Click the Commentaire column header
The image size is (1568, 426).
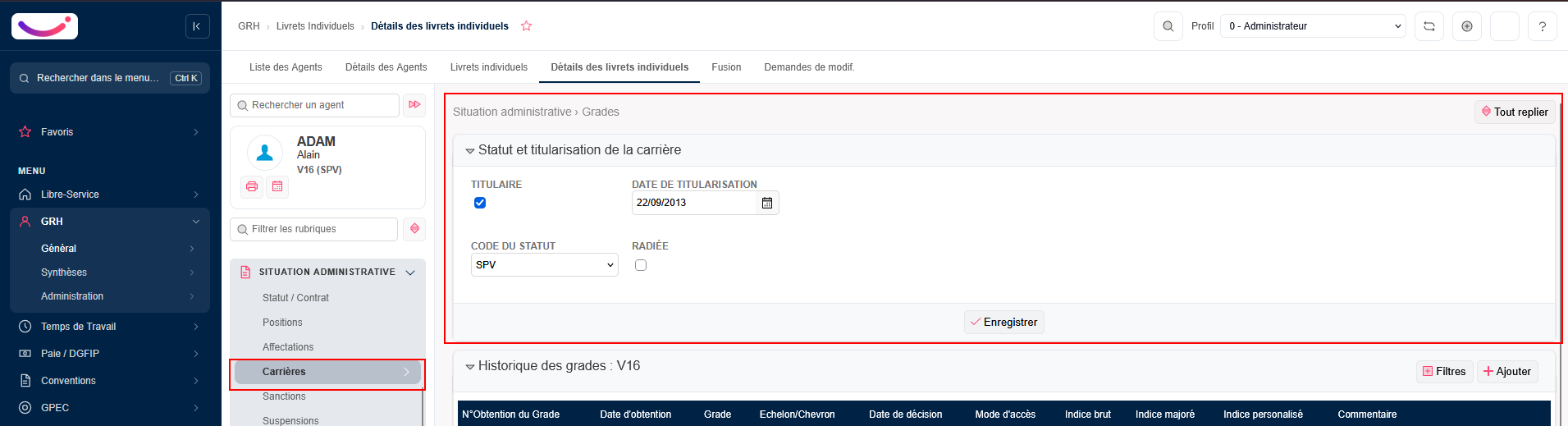click(1367, 415)
